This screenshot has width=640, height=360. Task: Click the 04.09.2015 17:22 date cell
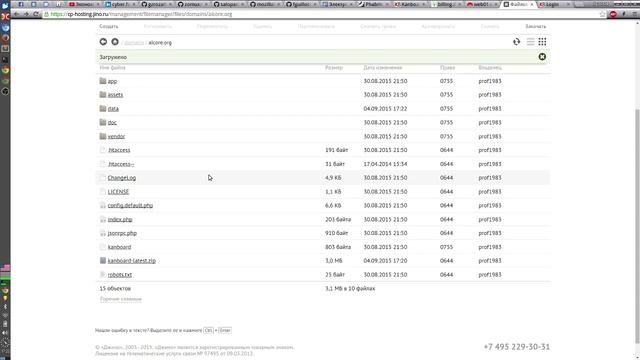pos(385,109)
